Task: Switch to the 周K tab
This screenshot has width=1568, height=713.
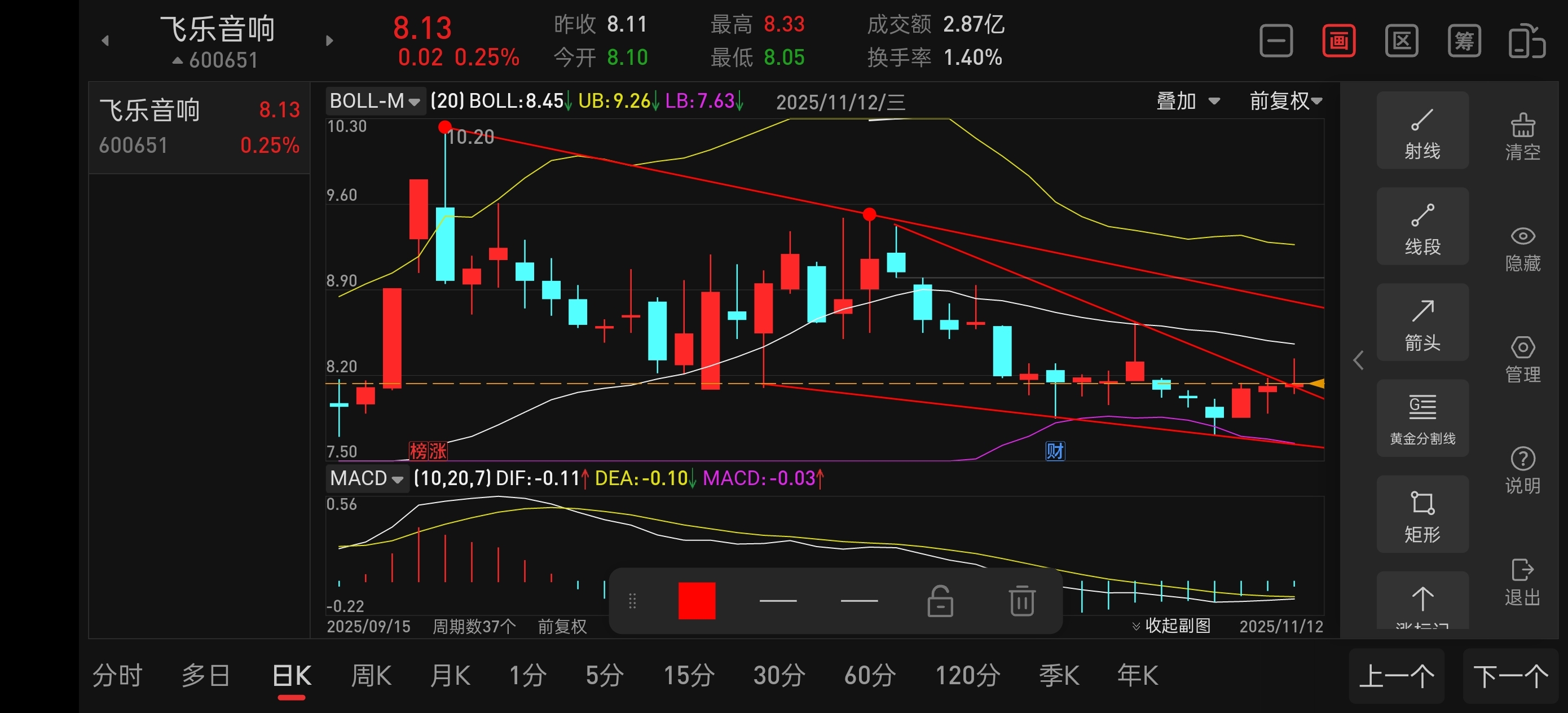Action: coord(371,675)
